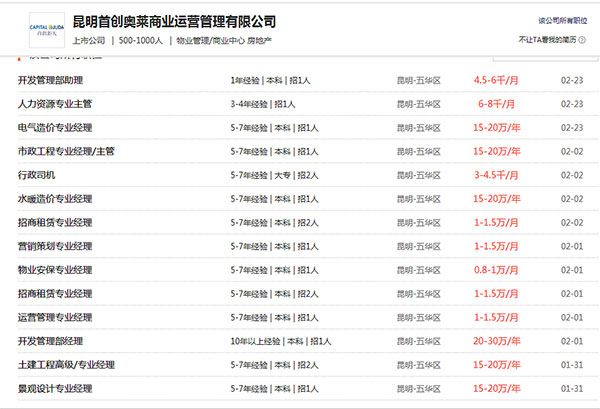Click the 20-30万/年 salary text
Image resolution: width=600 pixels, height=409 pixels.
coord(498,341)
